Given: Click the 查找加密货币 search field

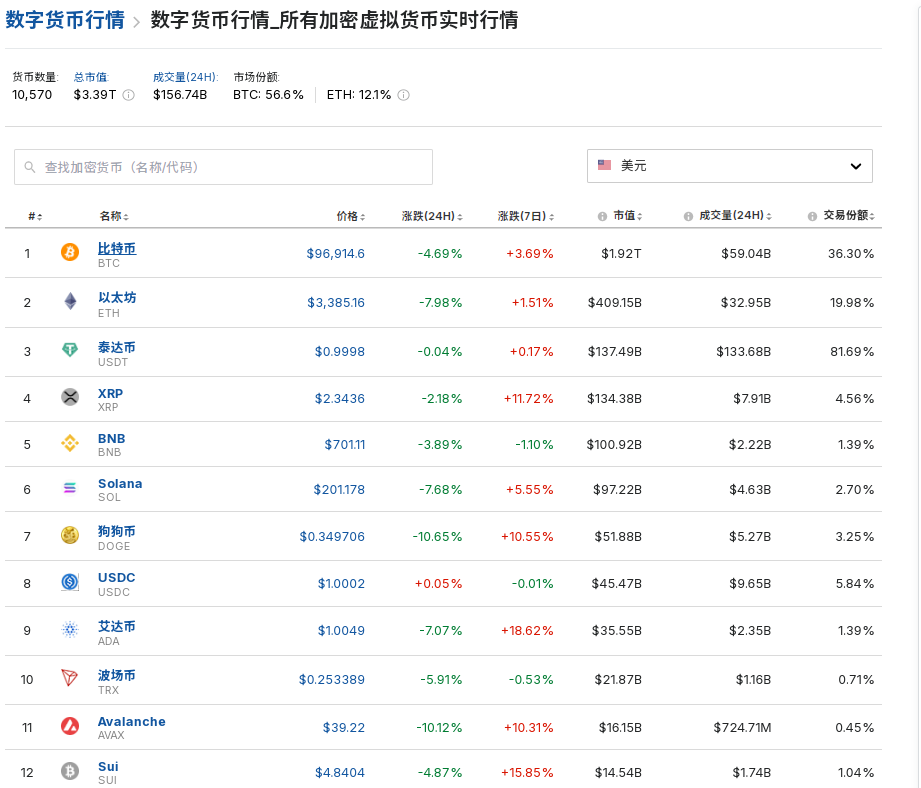Looking at the screenshot, I should coord(222,166).
